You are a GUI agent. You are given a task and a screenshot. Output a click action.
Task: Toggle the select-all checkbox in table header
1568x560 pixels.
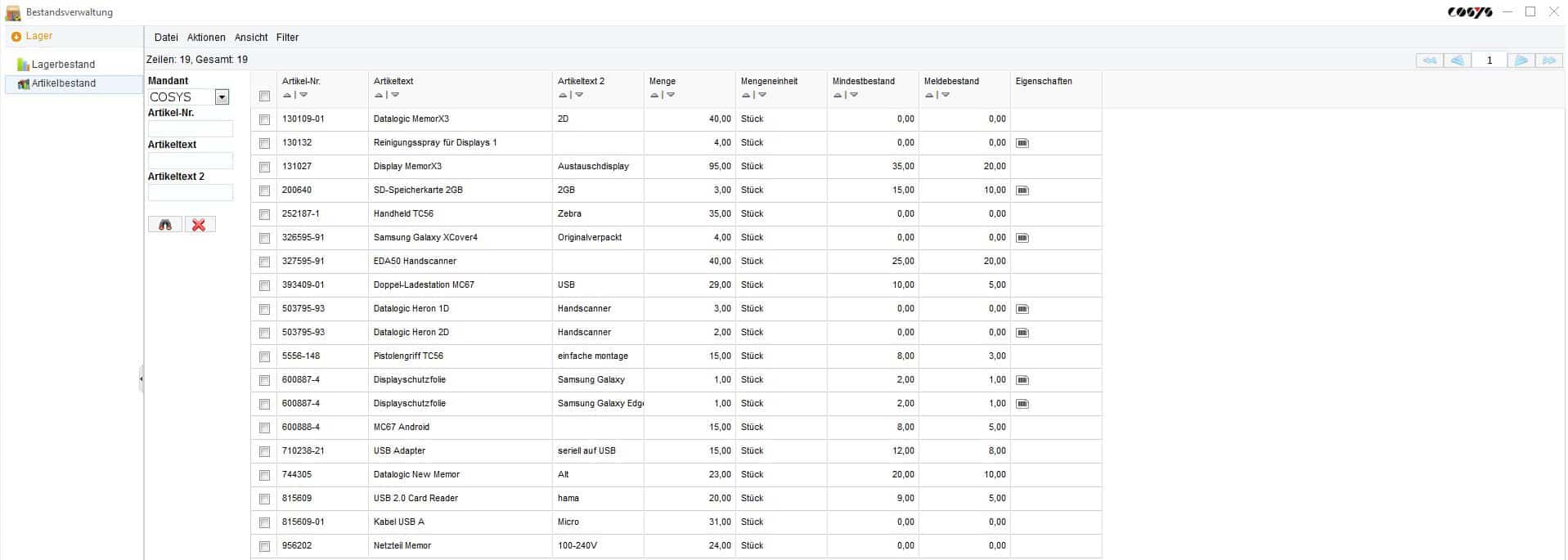[x=264, y=96]
